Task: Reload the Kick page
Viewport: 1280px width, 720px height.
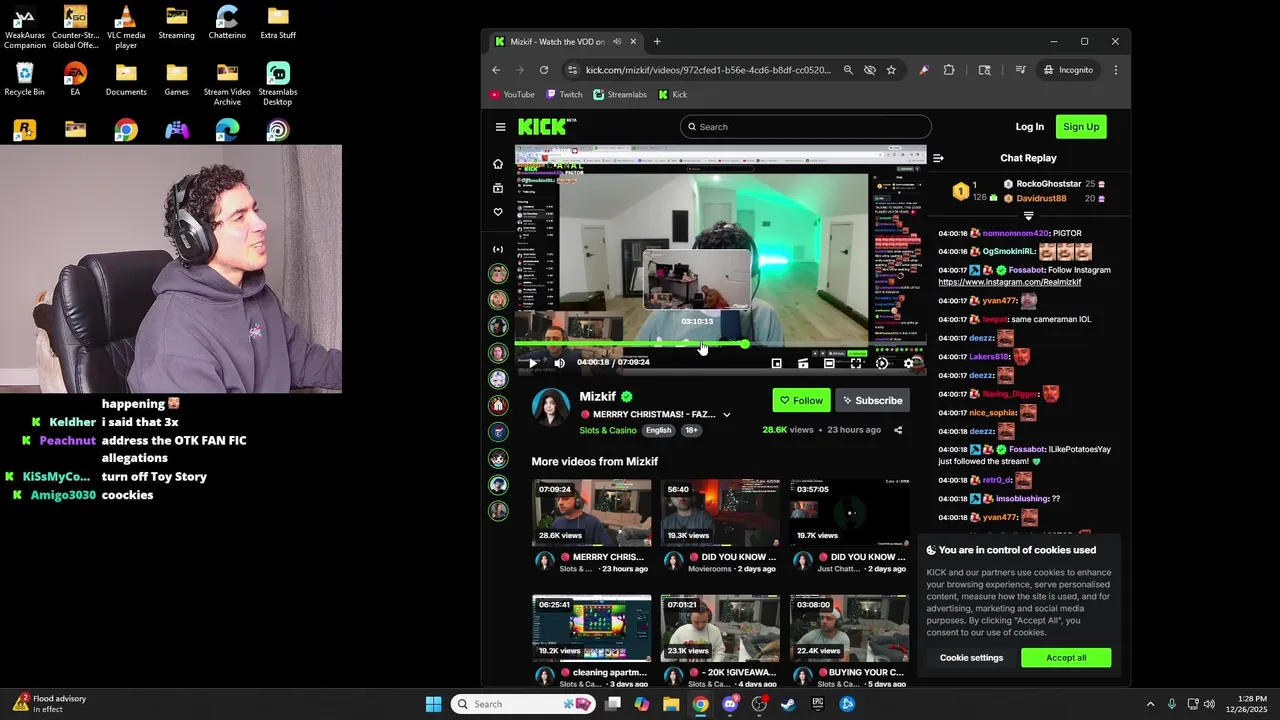Action: coord(544,70)
